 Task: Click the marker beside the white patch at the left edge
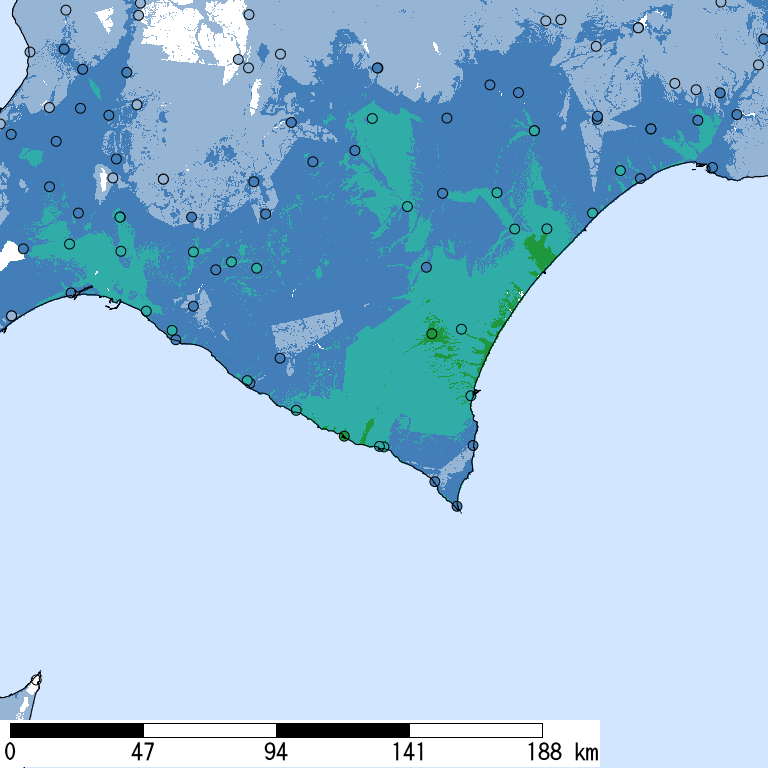(x=24, y=249)
